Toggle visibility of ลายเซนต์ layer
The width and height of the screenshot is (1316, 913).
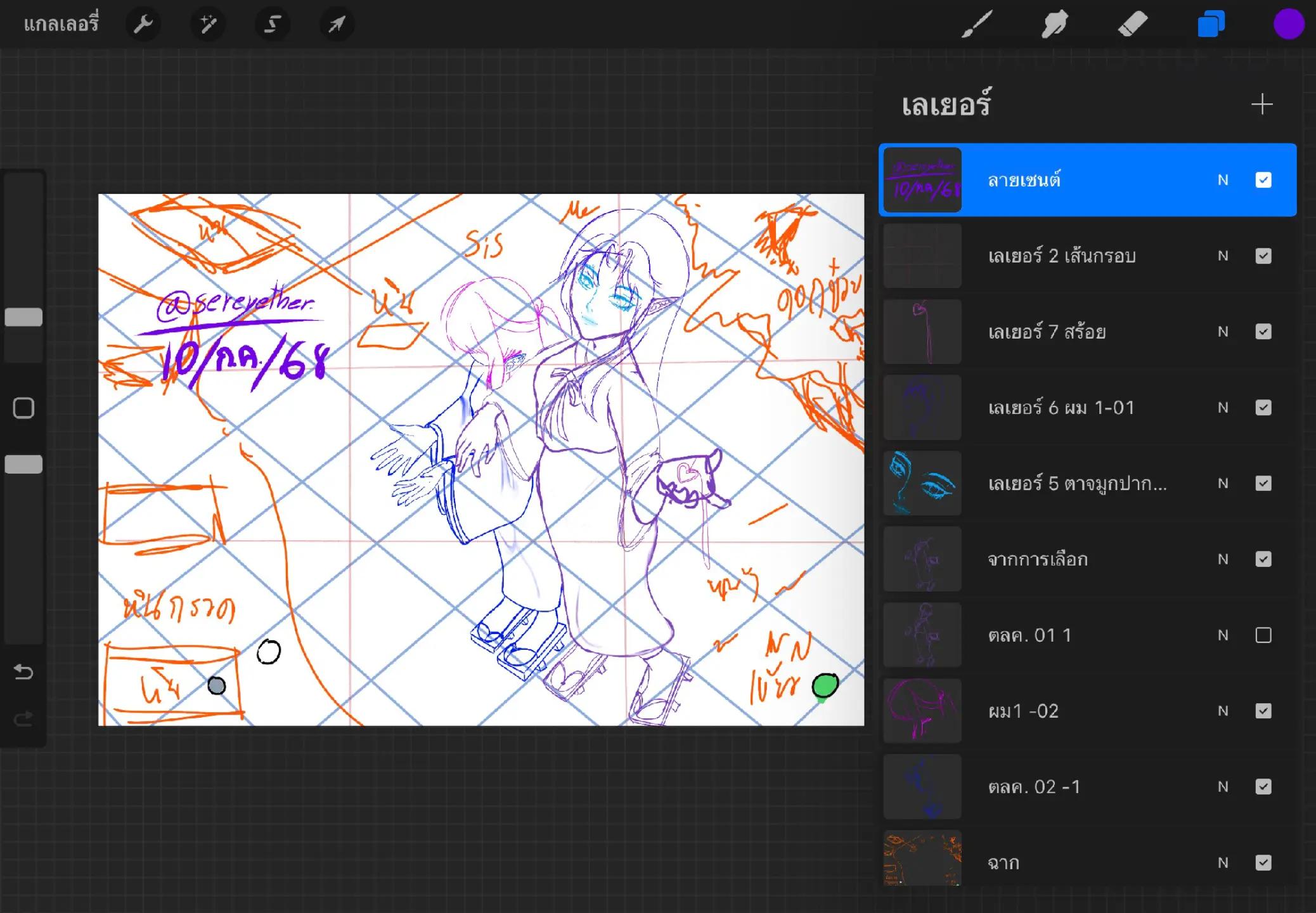(x=1263, y=180)
